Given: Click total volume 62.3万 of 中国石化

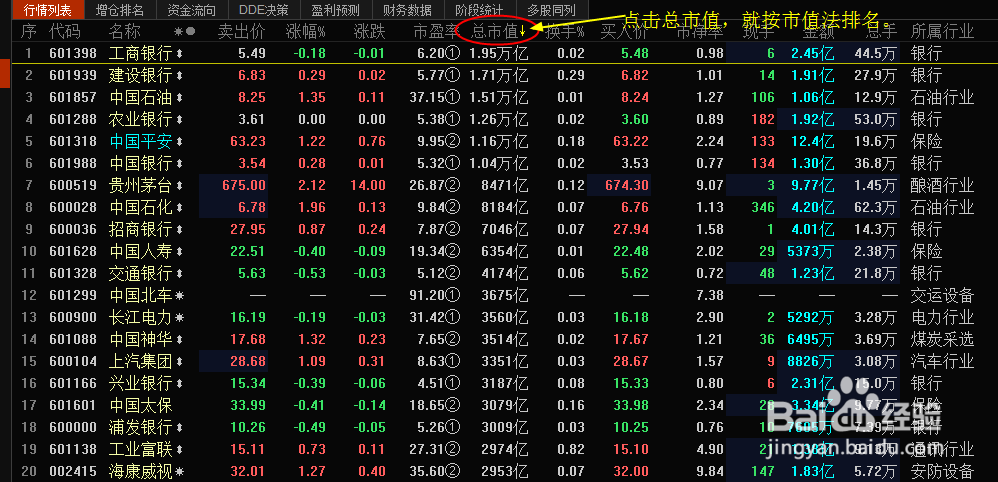Looking at the screenshot, I should coord(874,208).
